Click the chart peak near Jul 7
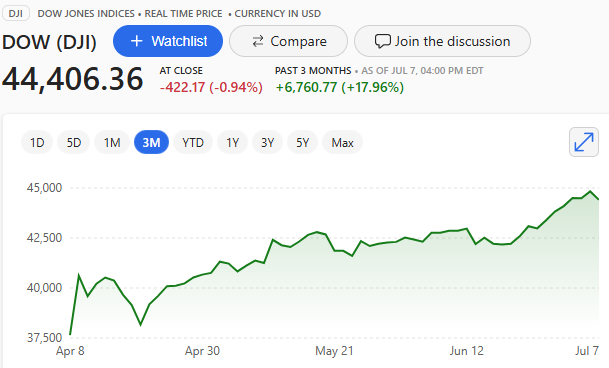 point(590,191)
